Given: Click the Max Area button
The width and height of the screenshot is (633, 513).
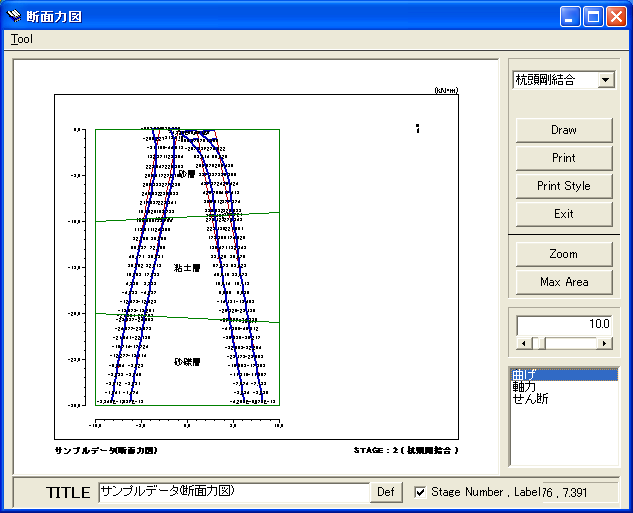Looking at the screenshot, I should point(564,282).
